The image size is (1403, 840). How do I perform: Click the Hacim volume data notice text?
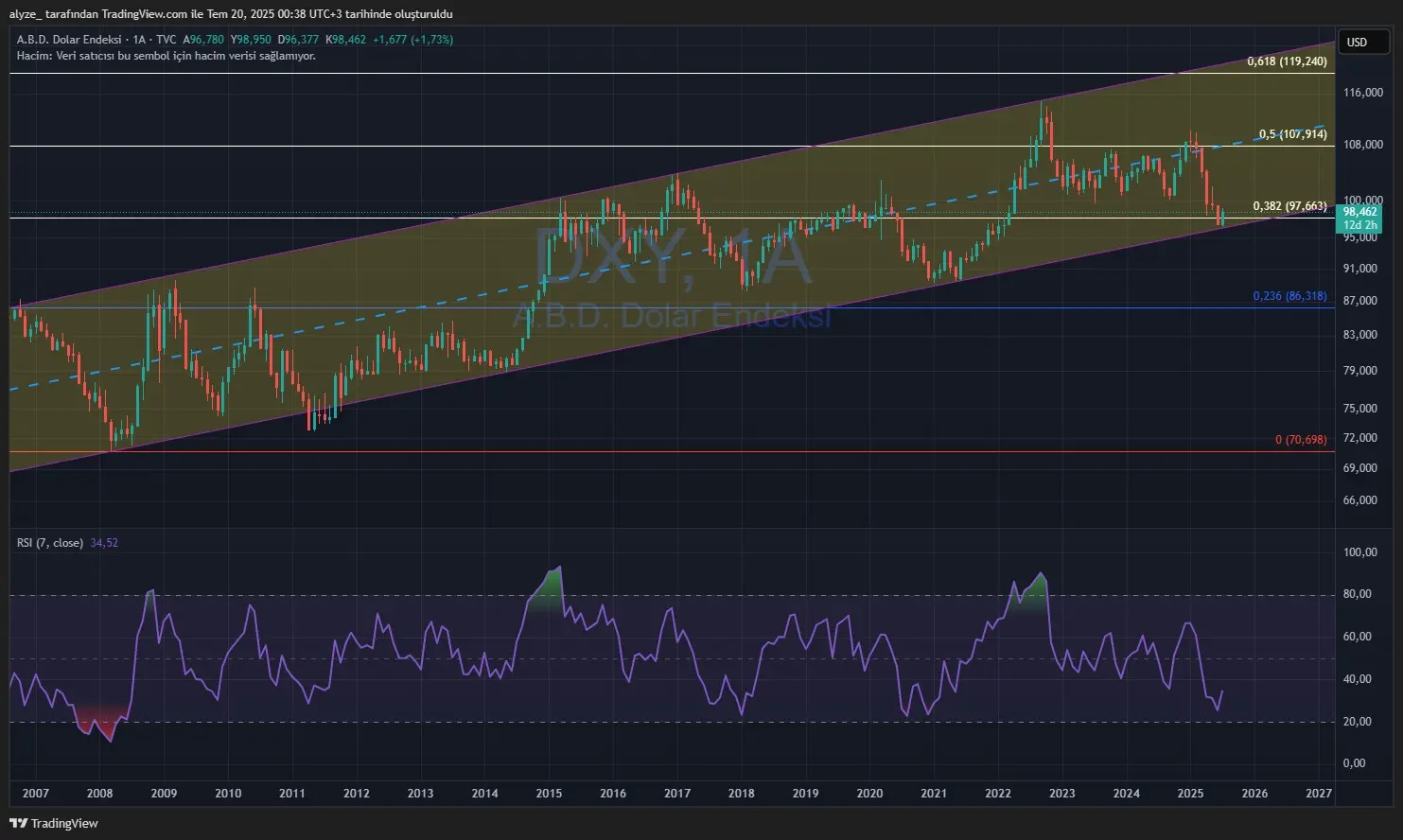[167, 56]
